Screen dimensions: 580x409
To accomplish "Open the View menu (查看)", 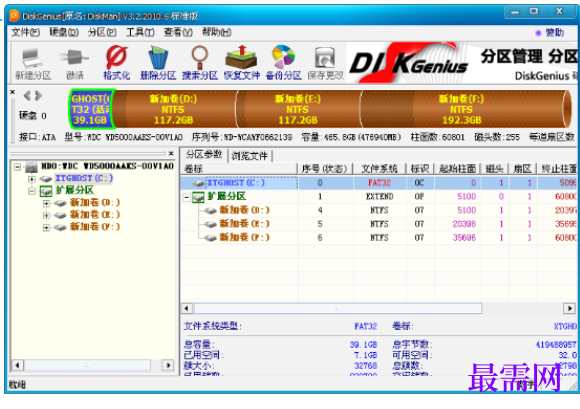I will tap(178, 33).
